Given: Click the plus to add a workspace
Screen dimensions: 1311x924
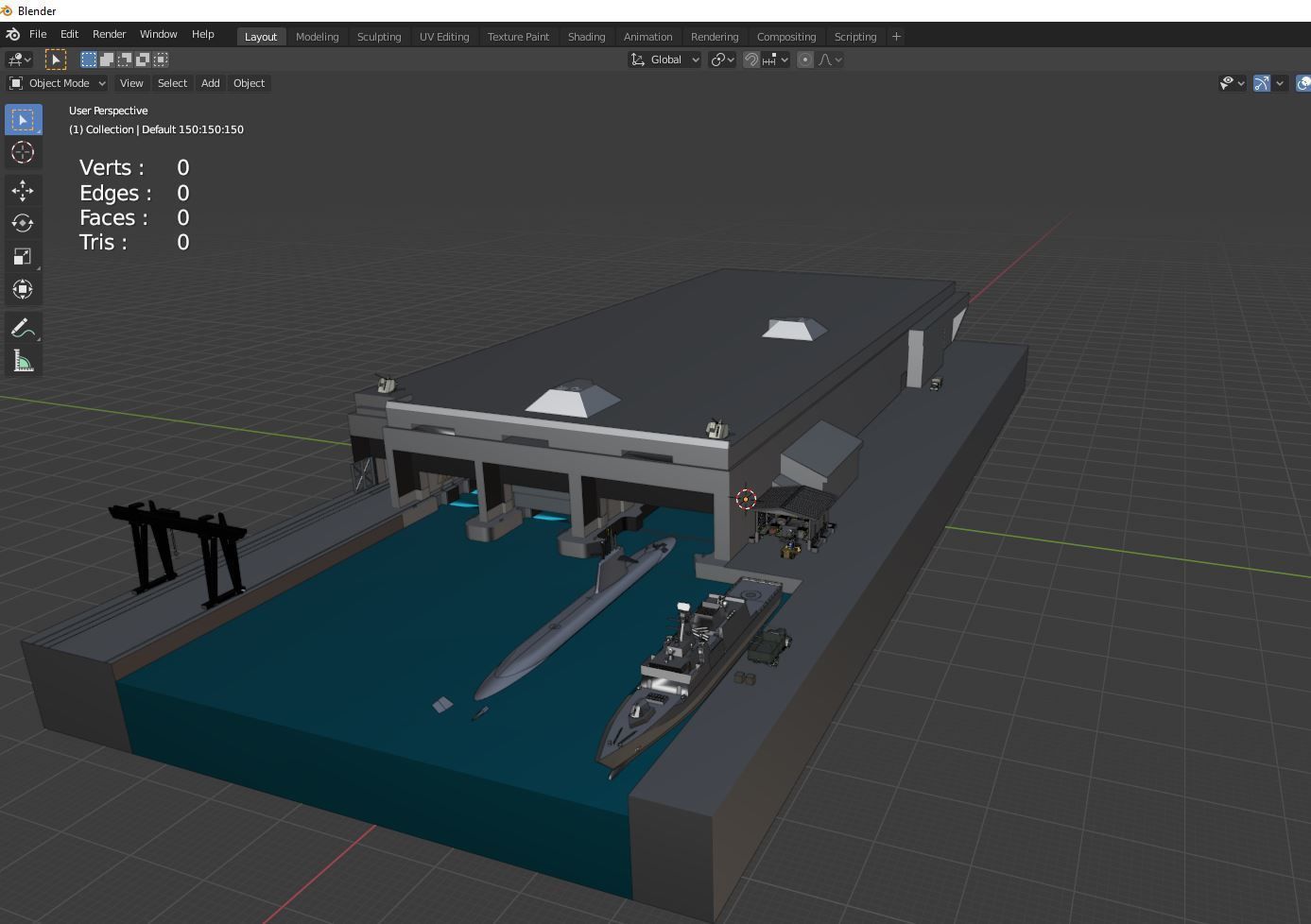Looking at the screenshot, I should coord(895,36).
